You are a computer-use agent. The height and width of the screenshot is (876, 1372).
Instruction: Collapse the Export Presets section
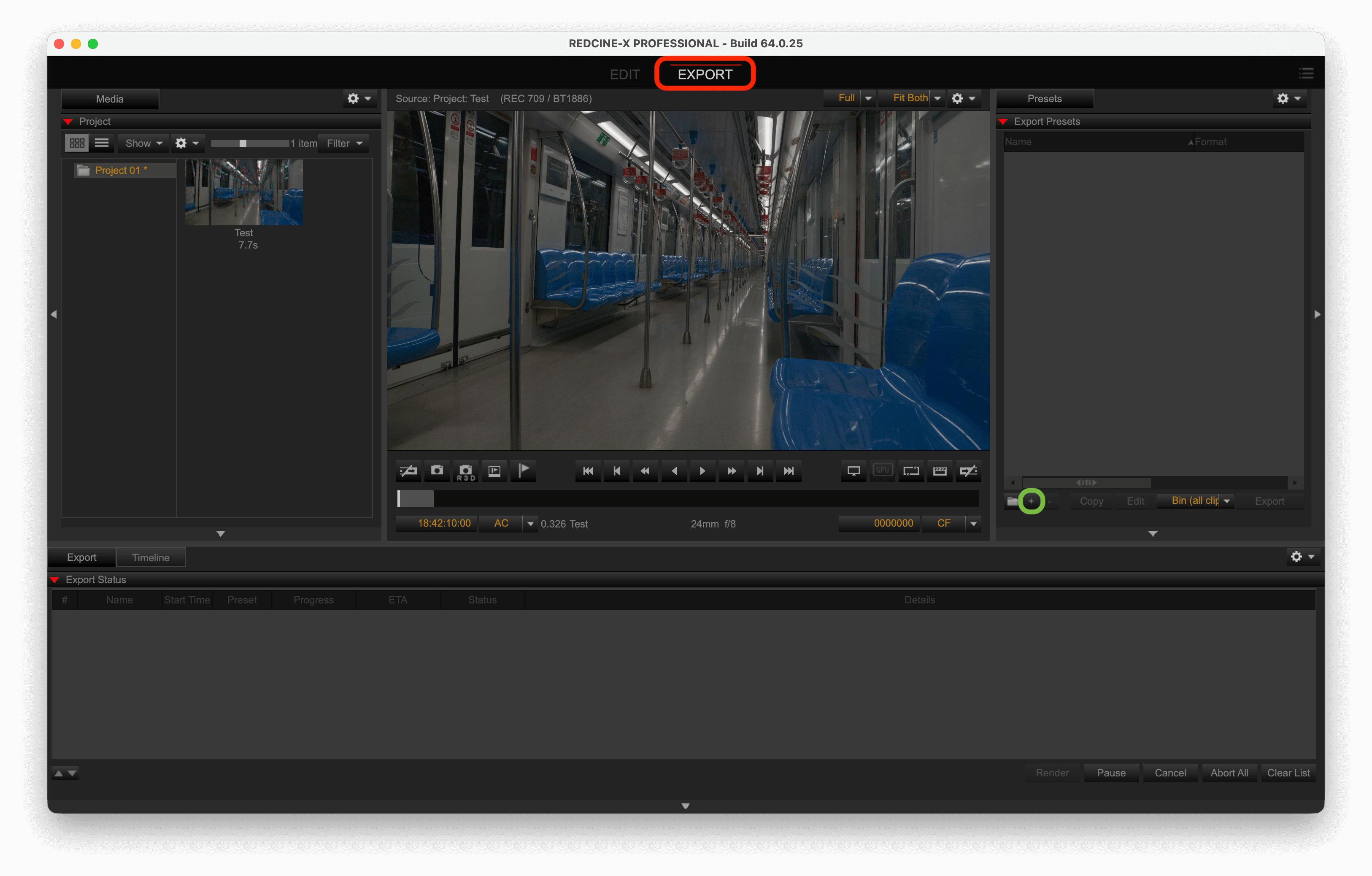click(1003, 122)
